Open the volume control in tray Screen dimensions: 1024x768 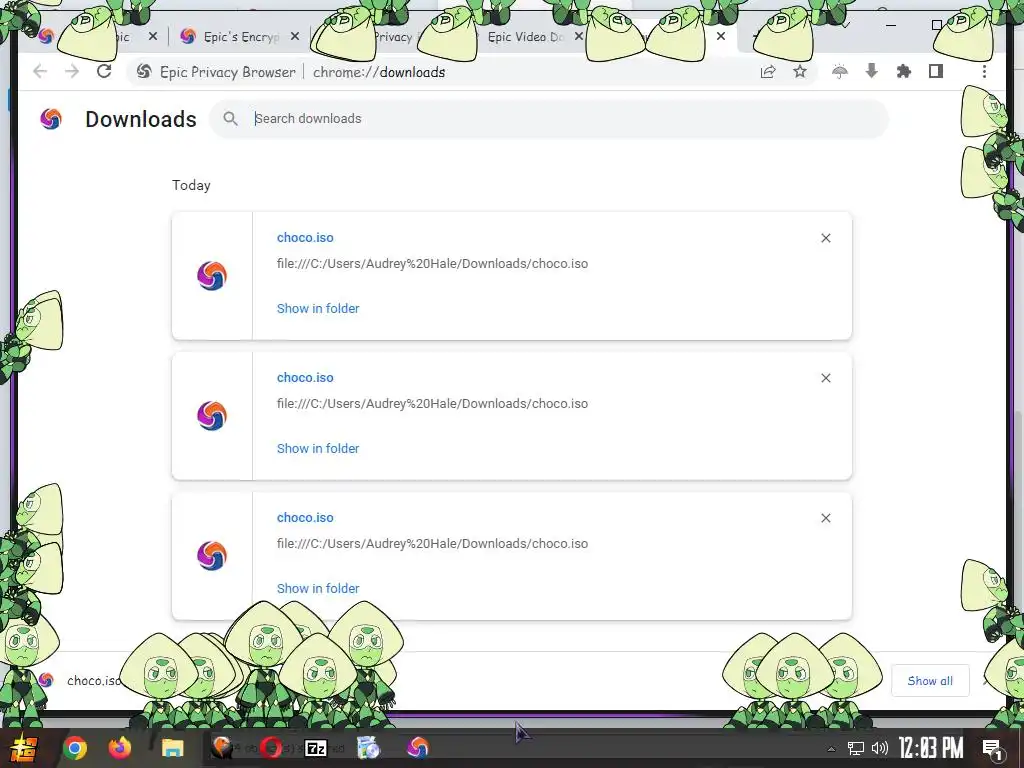(x=880, y=748)
